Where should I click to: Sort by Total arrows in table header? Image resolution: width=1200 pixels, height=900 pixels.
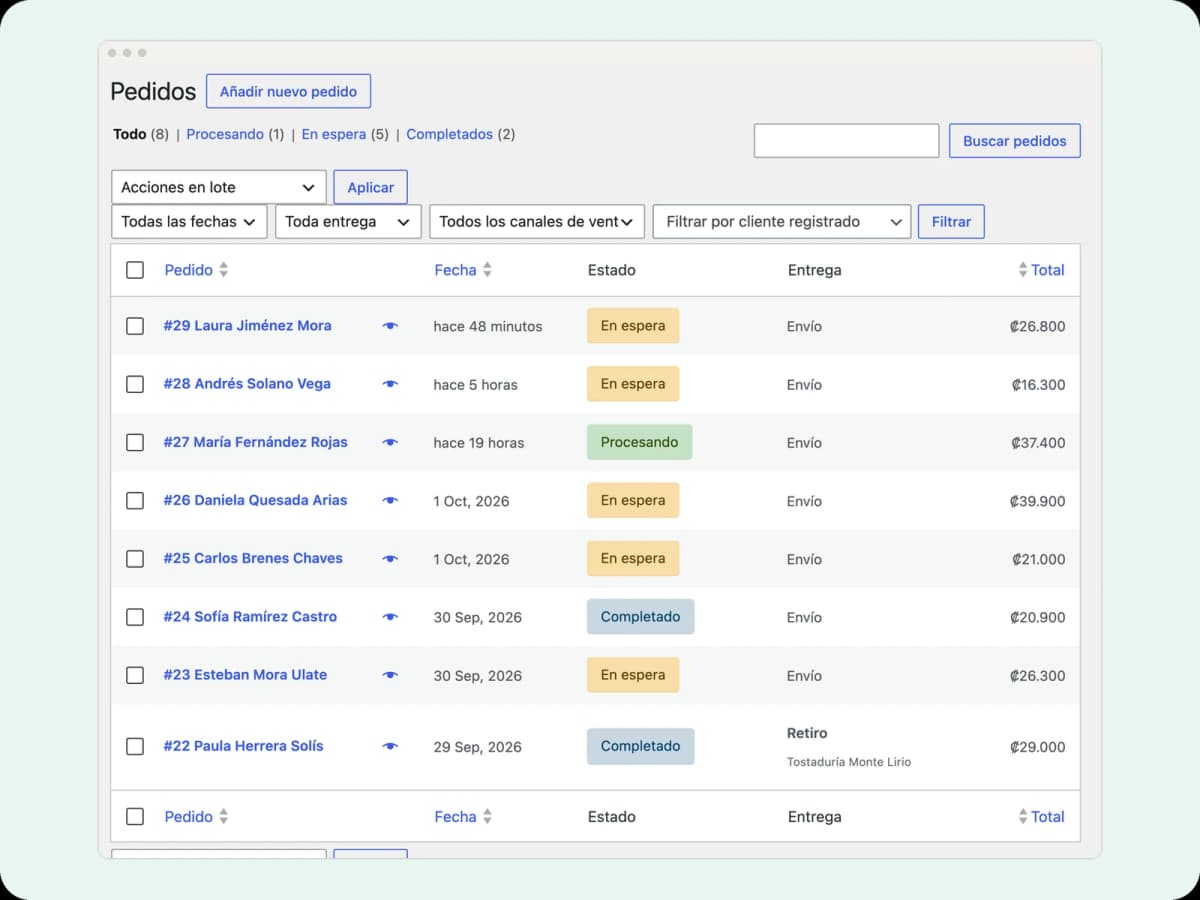[x=1022, y=270]
